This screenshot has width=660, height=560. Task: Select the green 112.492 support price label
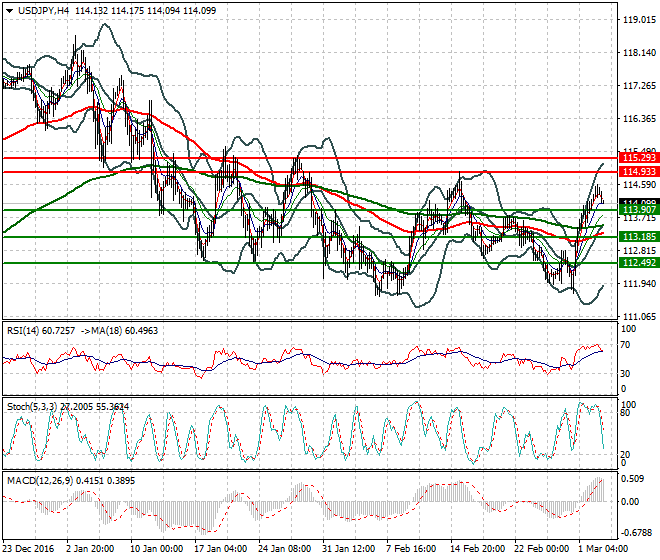[639, 263]
